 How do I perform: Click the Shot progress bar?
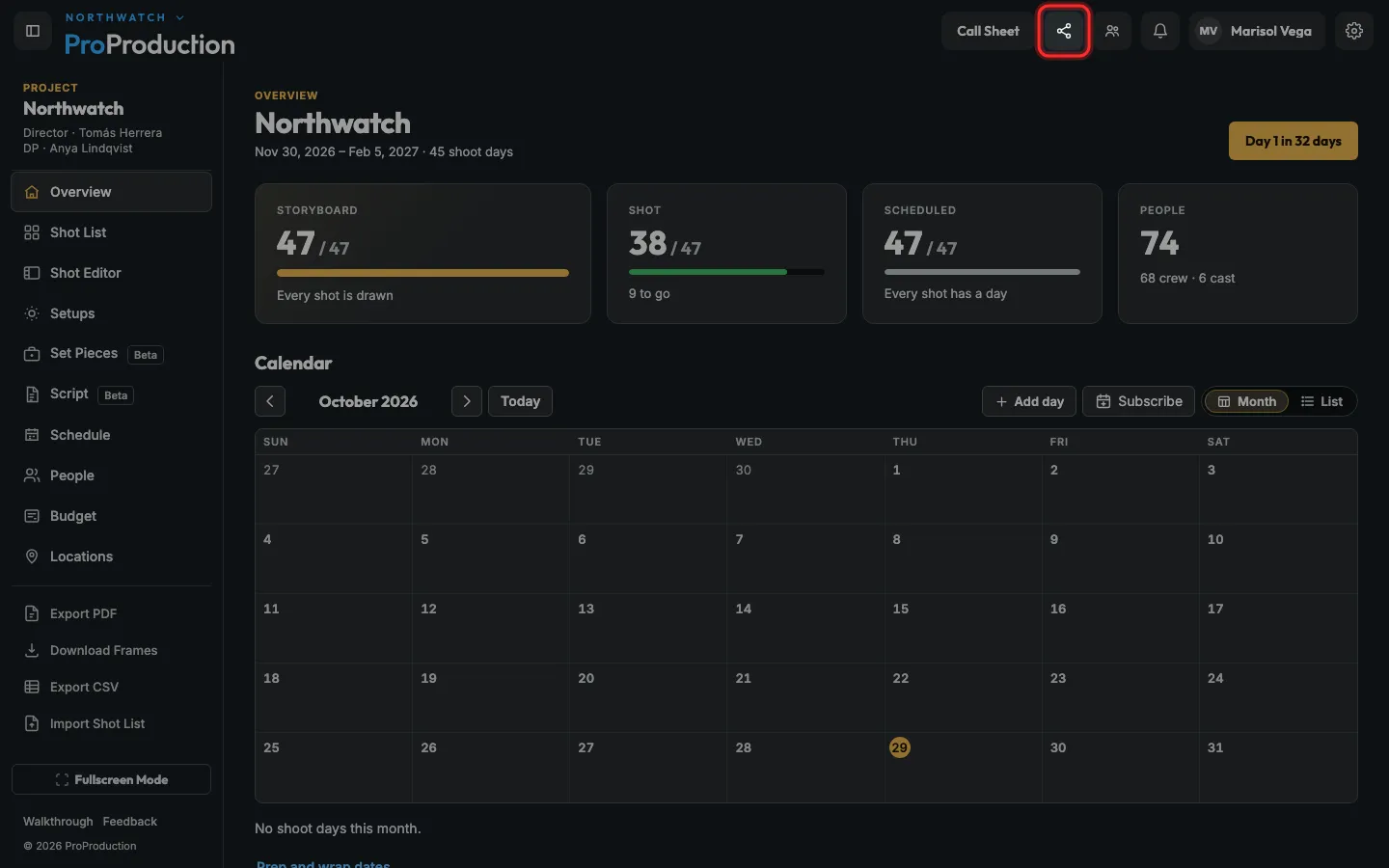click(x=726, y=272)
